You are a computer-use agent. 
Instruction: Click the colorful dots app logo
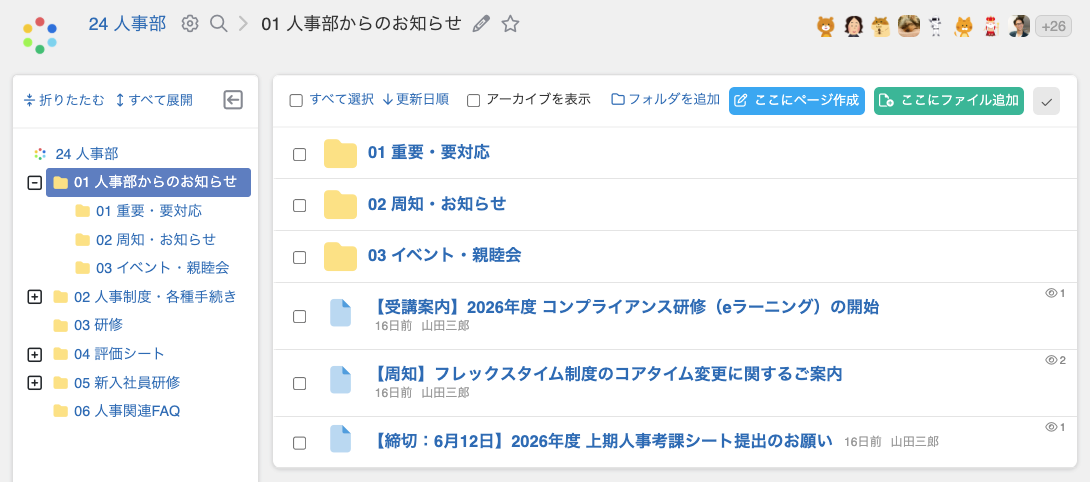40,35
